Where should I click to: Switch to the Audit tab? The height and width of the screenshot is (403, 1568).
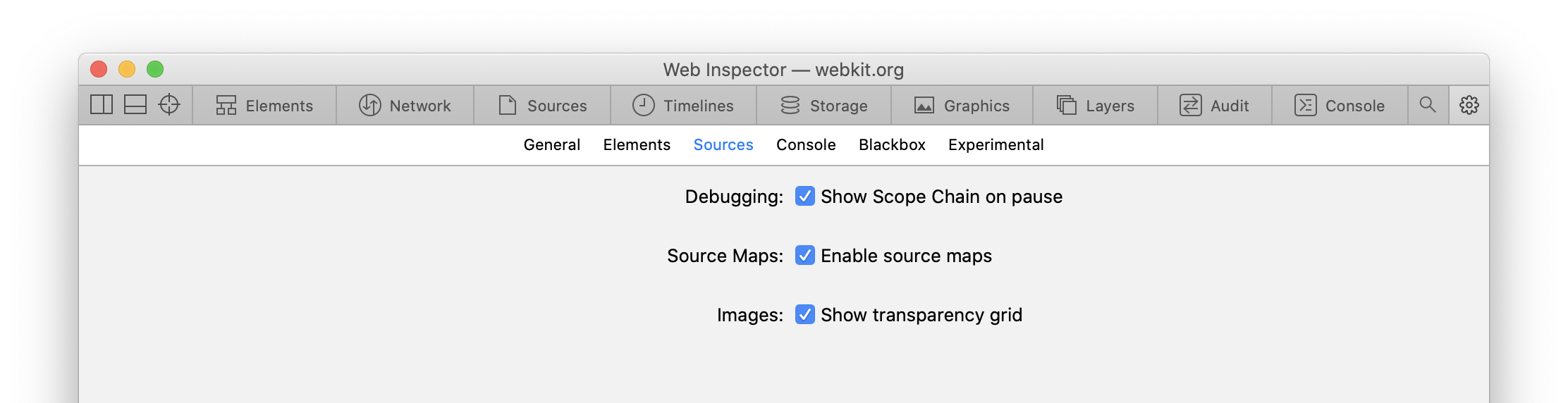(1214, 106)
